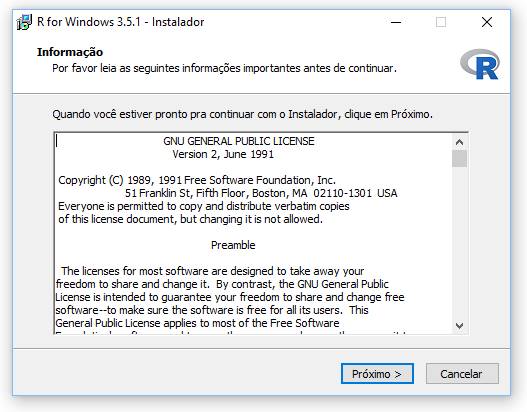
Task: Place cursor on "Version 2, June 1991" line
Action: pos(223,154)
